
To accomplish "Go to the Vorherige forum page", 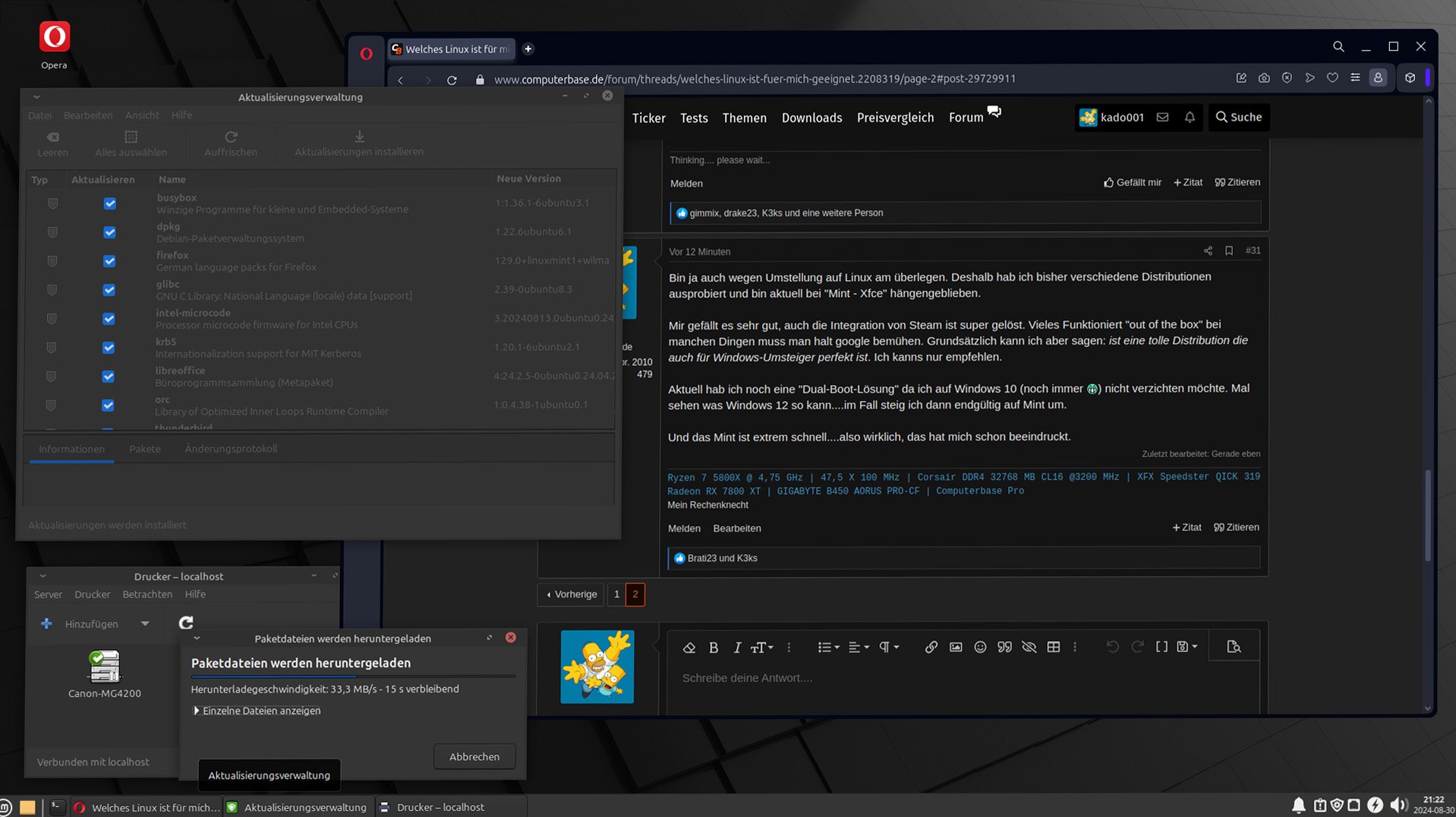I will tap(572, 595).
